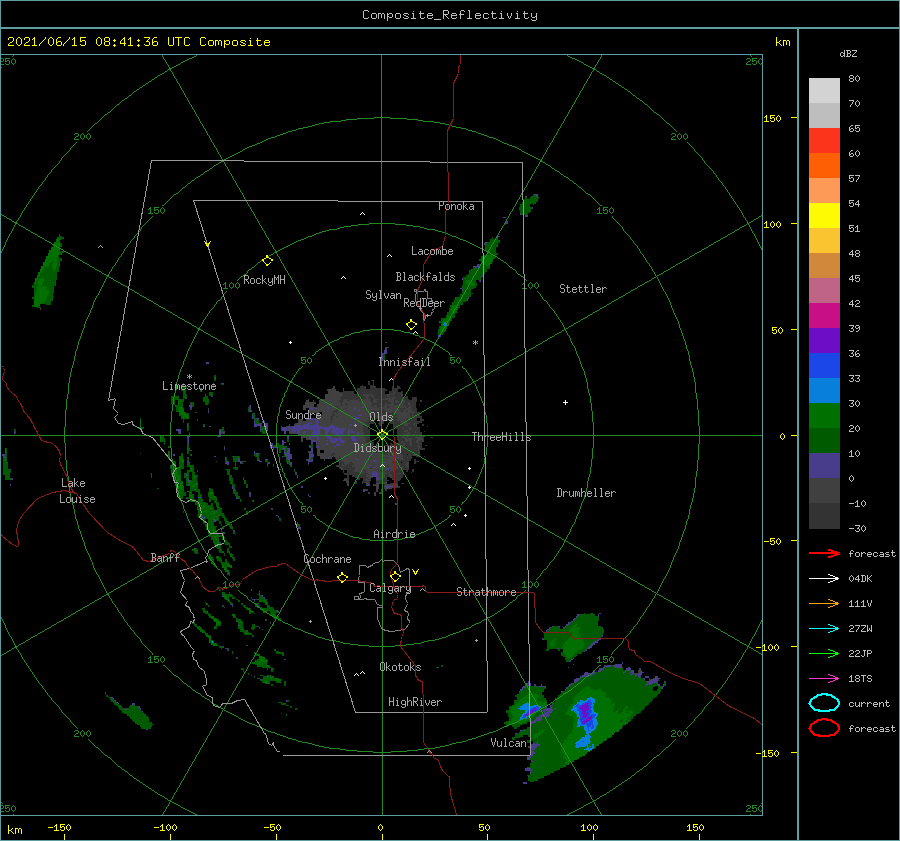Click the Didsbury town label
This screenshot has height=841, width=900.
pos(377,448)
